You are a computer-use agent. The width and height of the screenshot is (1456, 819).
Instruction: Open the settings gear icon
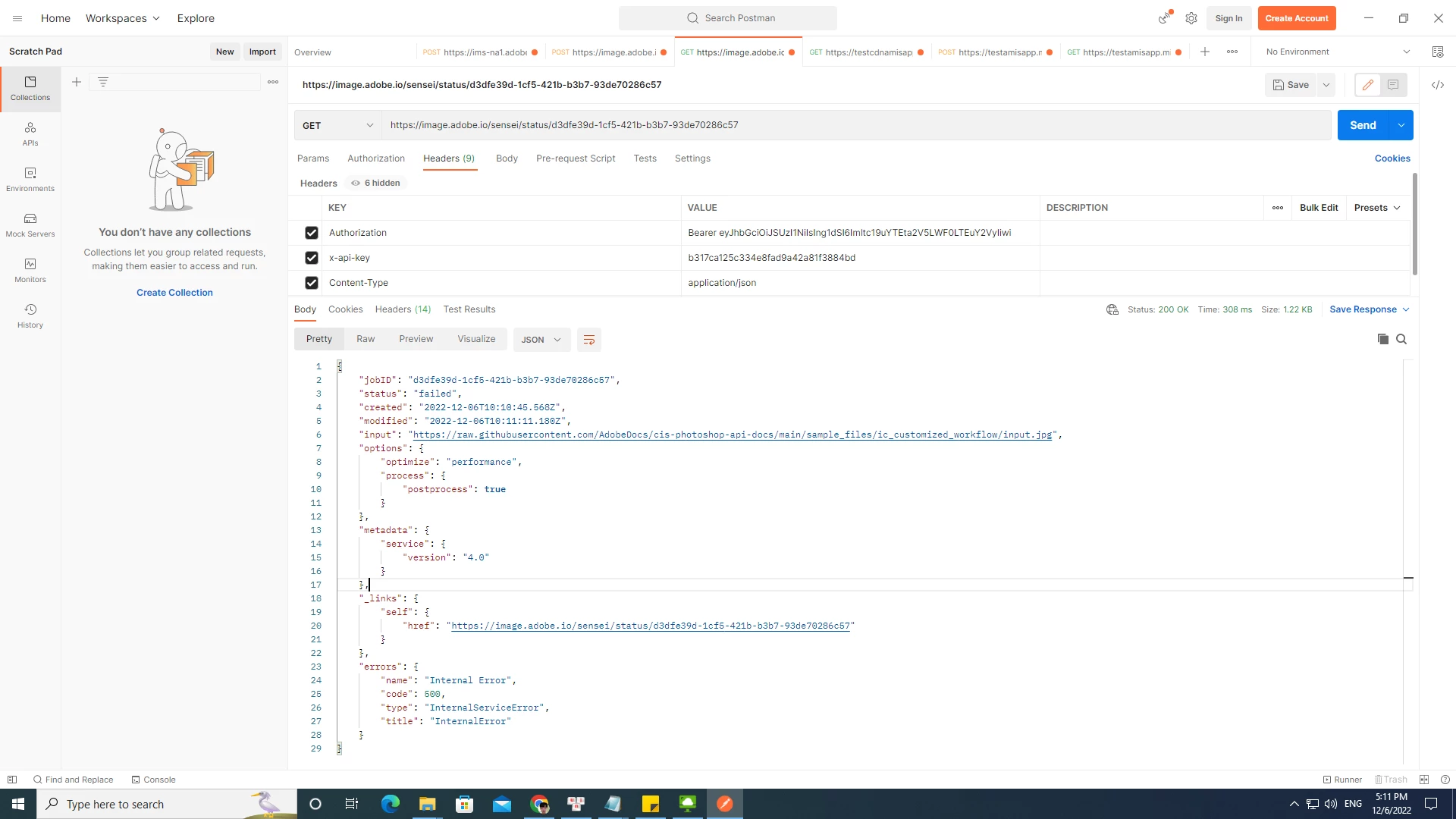pyautogui.click(x=1191, y=18)
